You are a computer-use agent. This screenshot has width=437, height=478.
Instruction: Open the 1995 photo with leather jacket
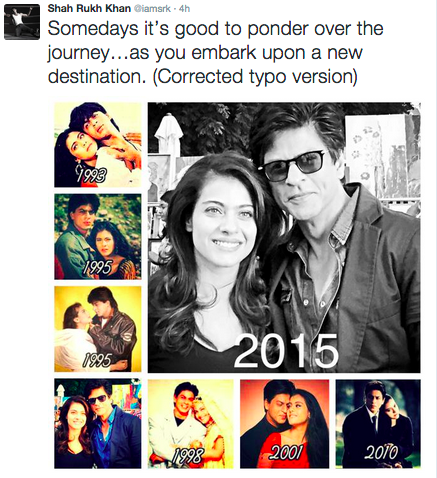(x=98, y=329)
